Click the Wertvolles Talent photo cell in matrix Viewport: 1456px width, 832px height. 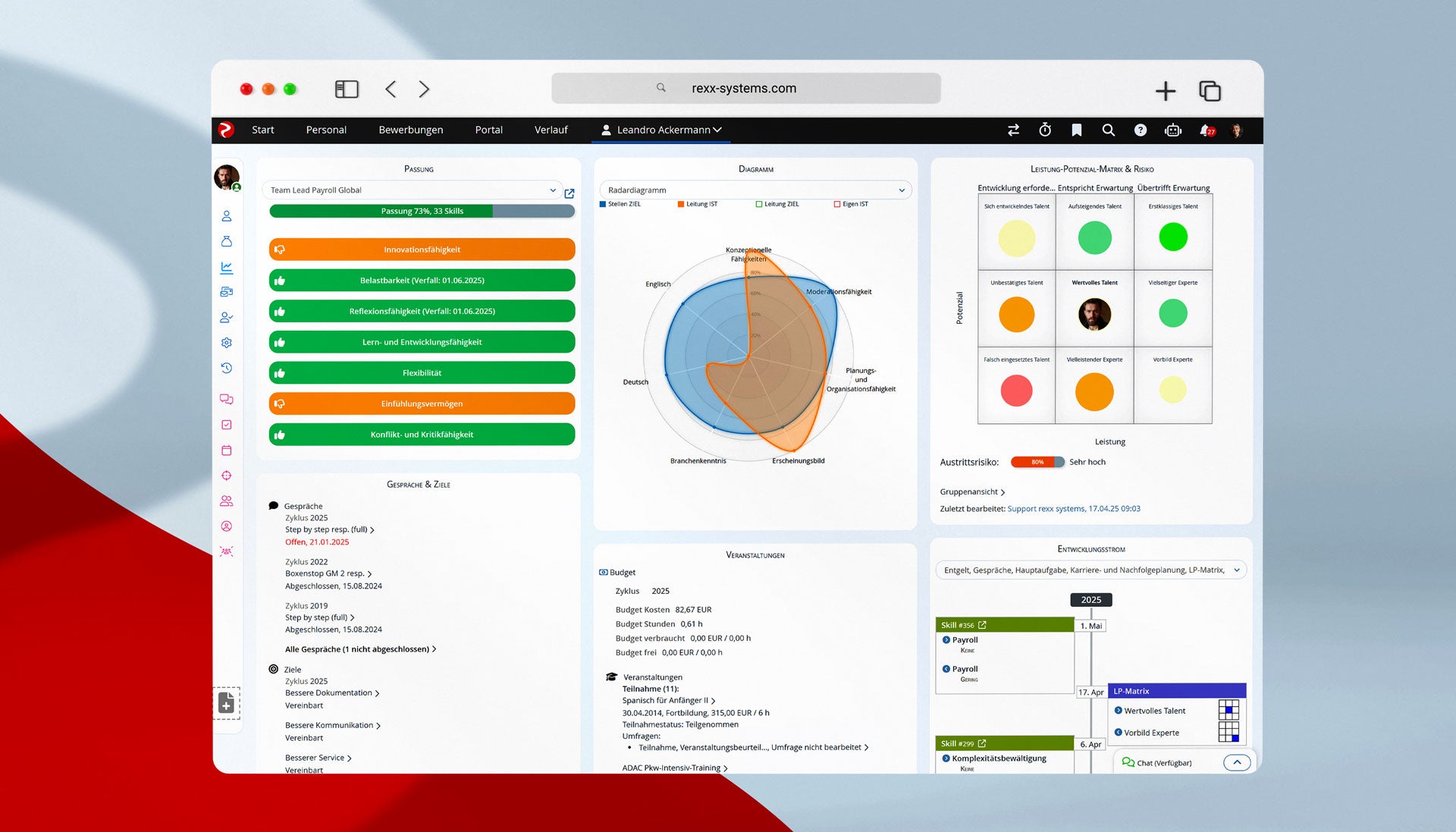(1094, 314)
